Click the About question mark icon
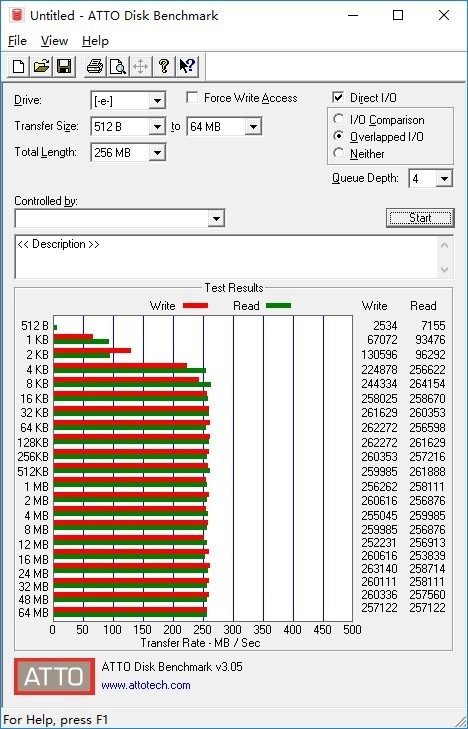Viewport: 468px width, 729px height. [x=163, y=66]
